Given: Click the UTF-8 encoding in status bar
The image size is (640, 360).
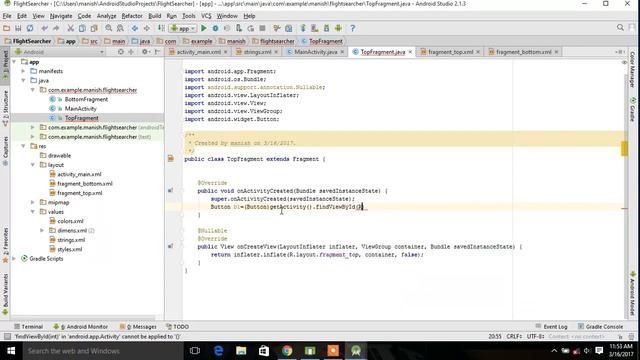Looking at the screenshot, I should tap(536, 336).
